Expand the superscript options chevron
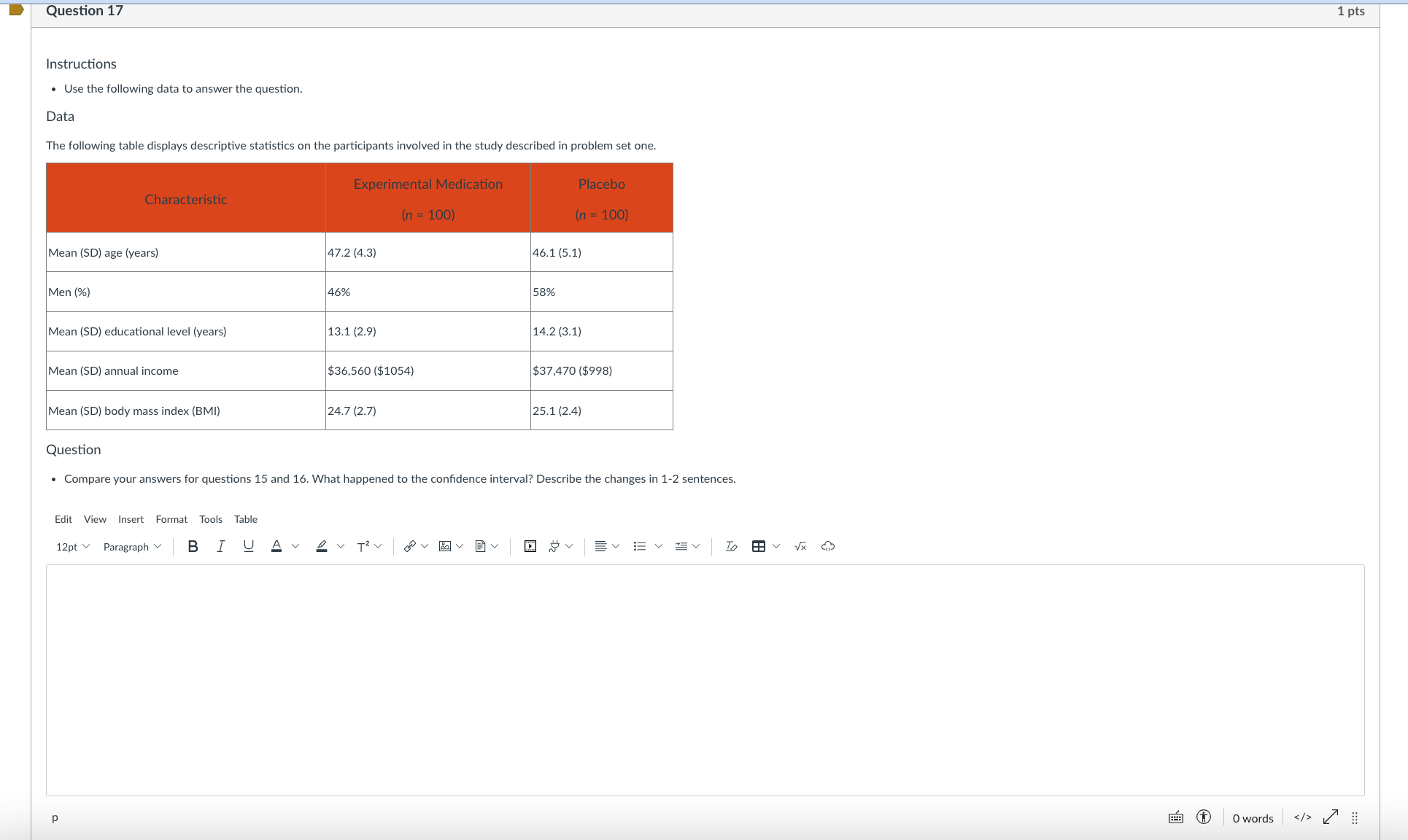 378,546
